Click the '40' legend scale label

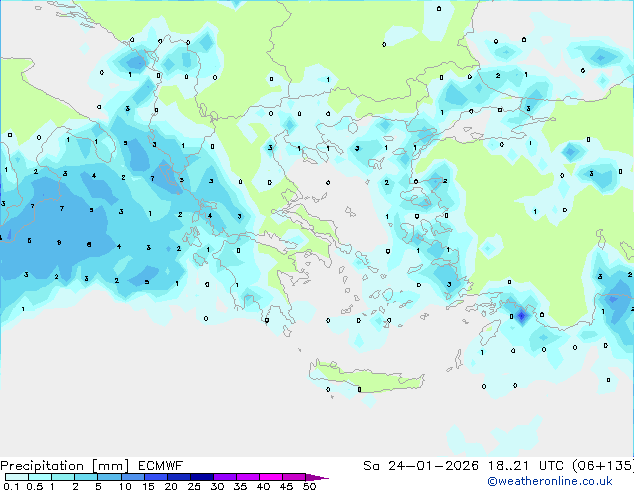coord(263,486)
